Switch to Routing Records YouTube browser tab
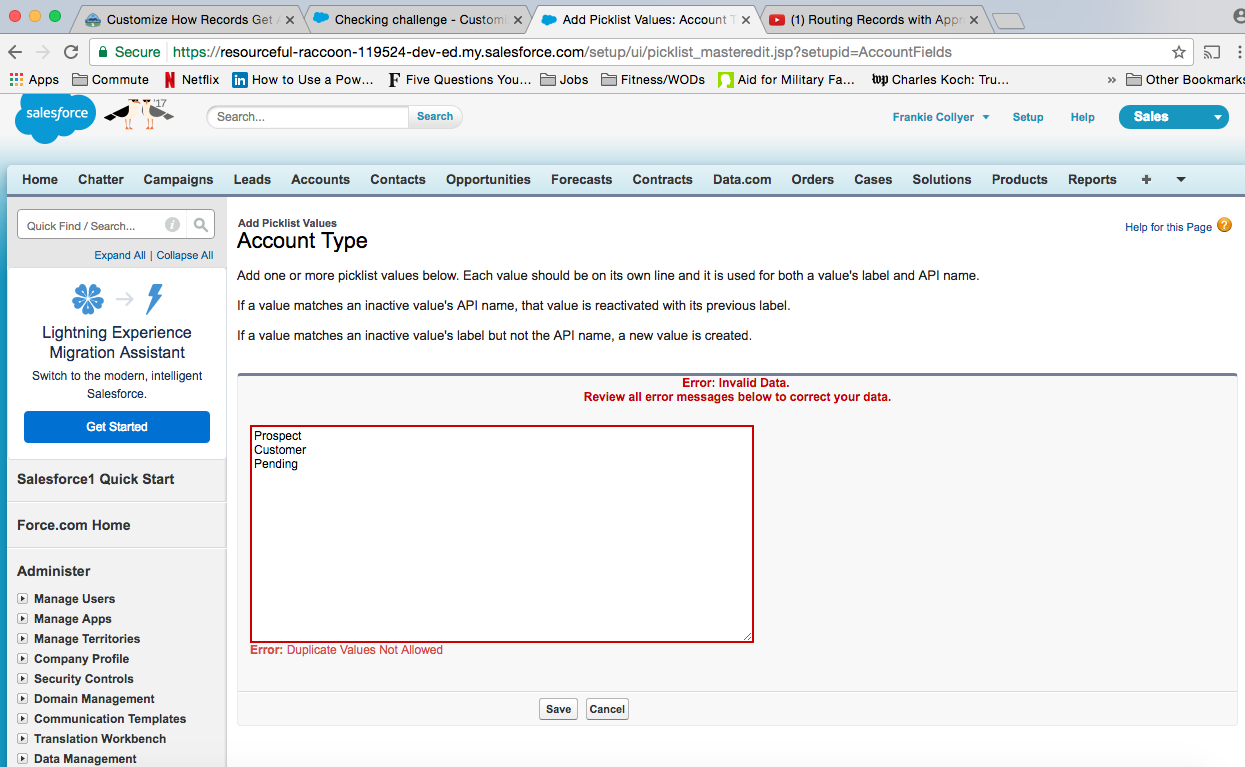The image size is (1245, 767). 874,20
